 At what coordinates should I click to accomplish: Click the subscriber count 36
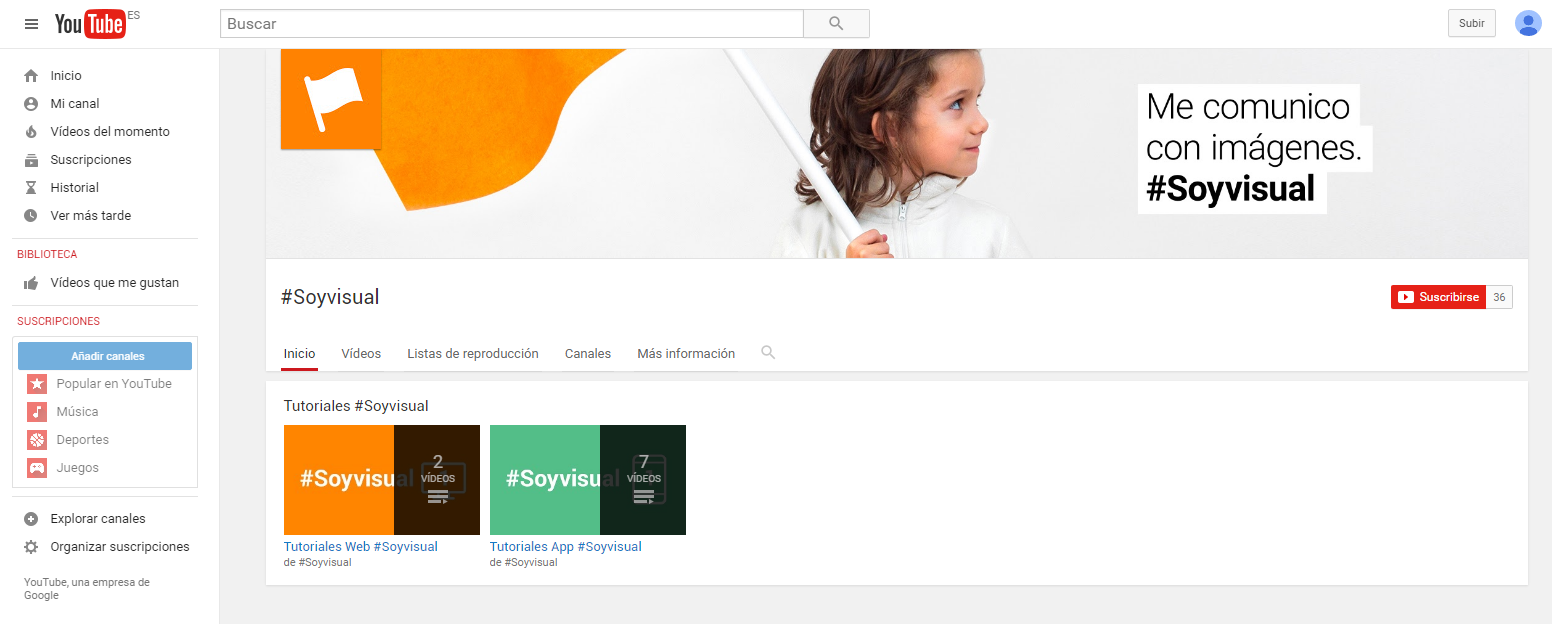(x=1499, y=297)
